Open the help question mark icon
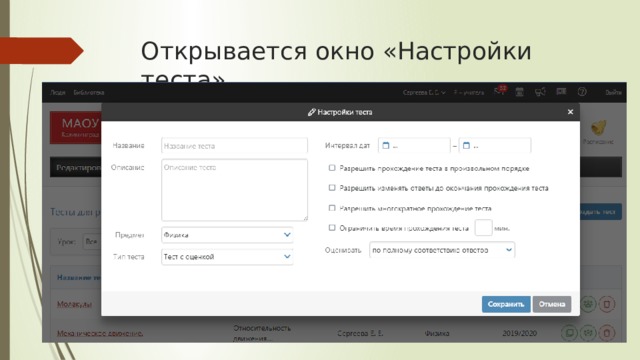Viewport: 640px width, 360px height. pos(582,92)
